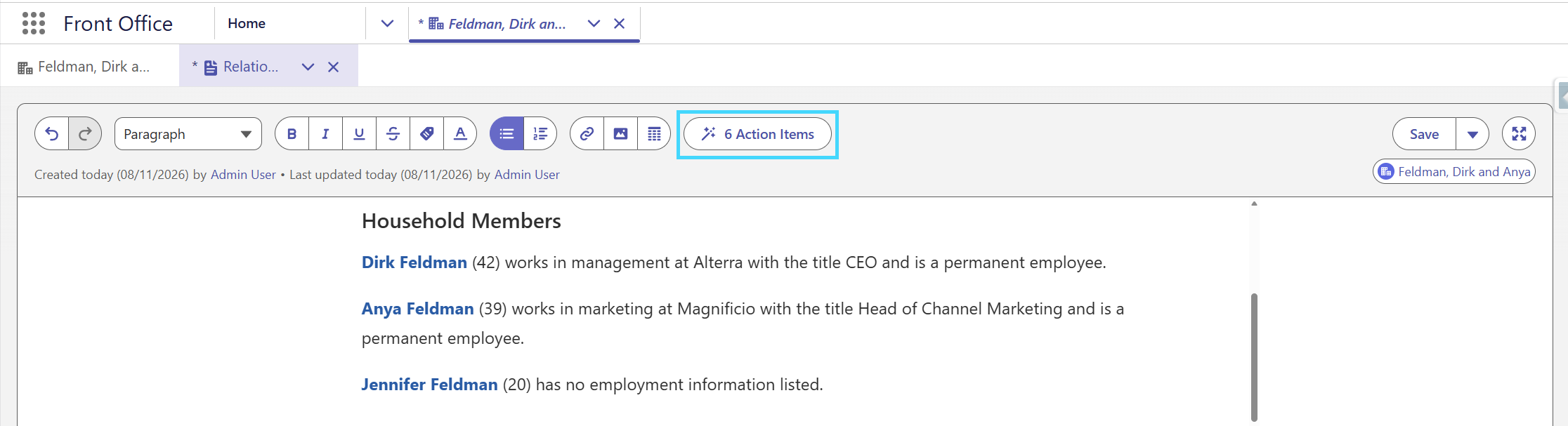
Task: Toggle underline formatting
Action: (x=359, y=133)
